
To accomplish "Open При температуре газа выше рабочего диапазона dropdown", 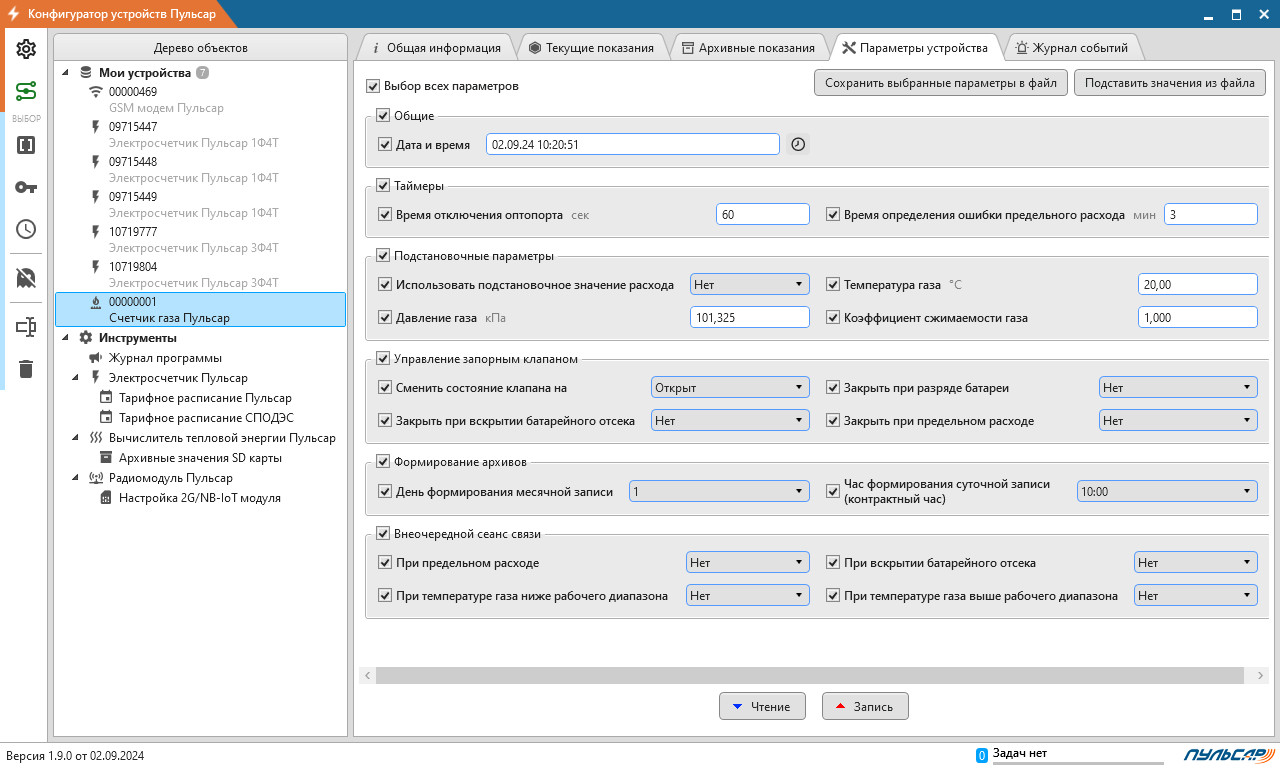I will (1195, 595).
